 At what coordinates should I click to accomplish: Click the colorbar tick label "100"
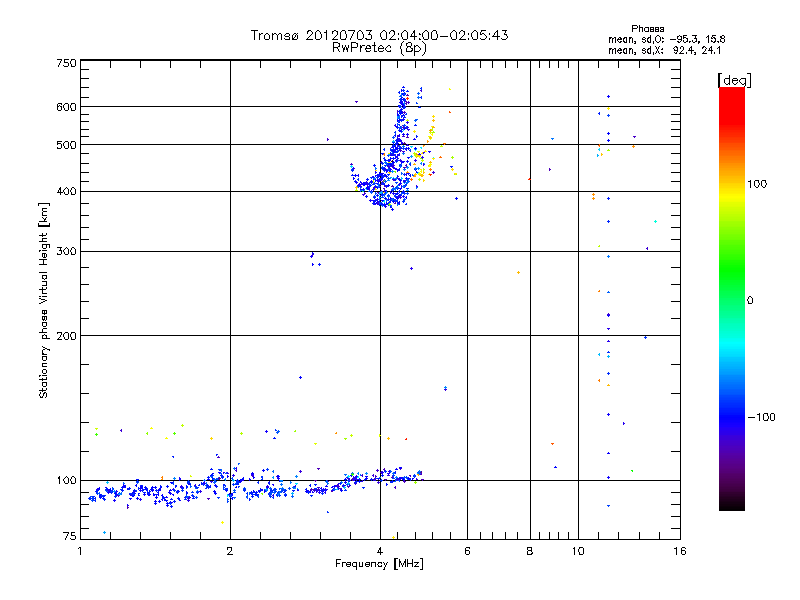[x=757, y=184]
